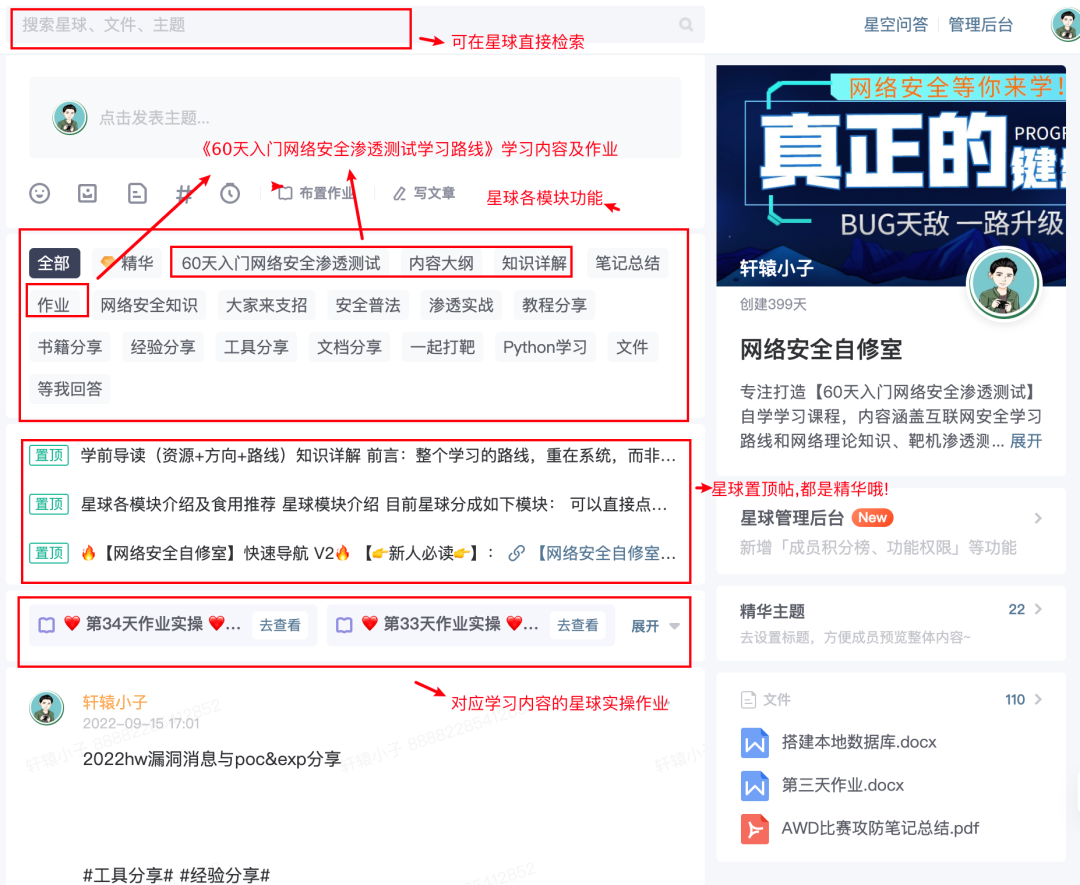Select the 全部 tag filter
Image resolution: width=1080 pixels, height=885 pixels.
pyautogui.click(x=54, y=263)
